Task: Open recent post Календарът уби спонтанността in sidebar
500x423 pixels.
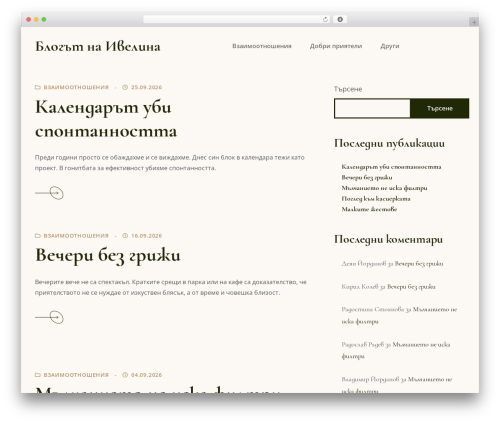Action: 391,167
